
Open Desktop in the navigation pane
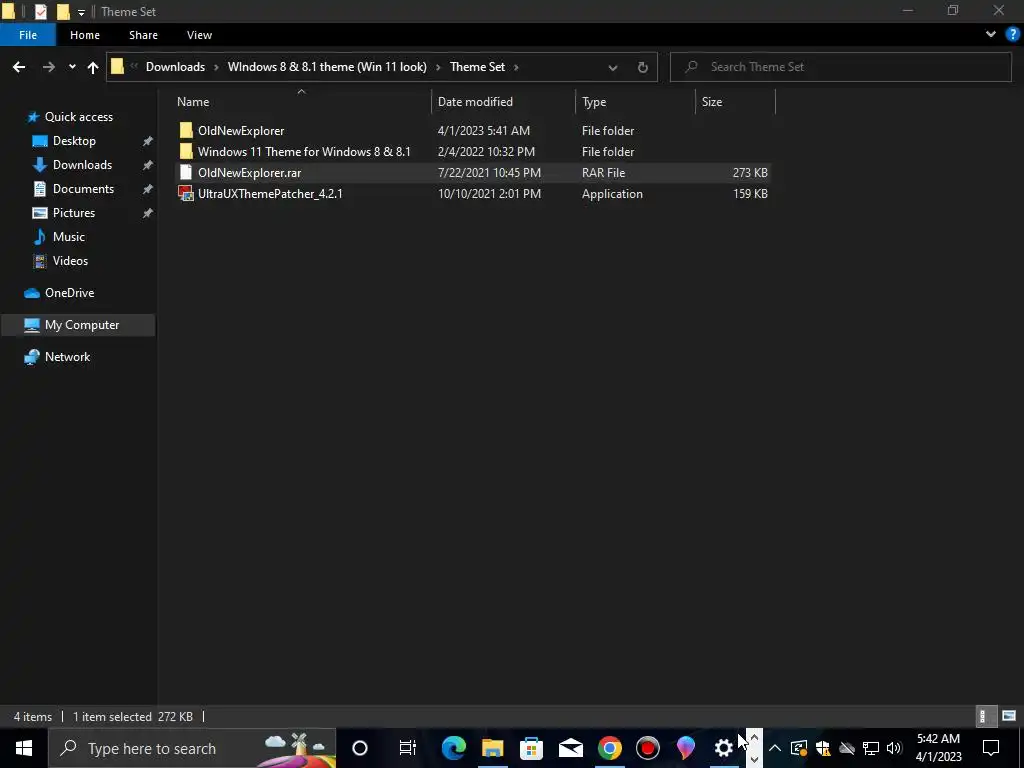coord(74,141)
